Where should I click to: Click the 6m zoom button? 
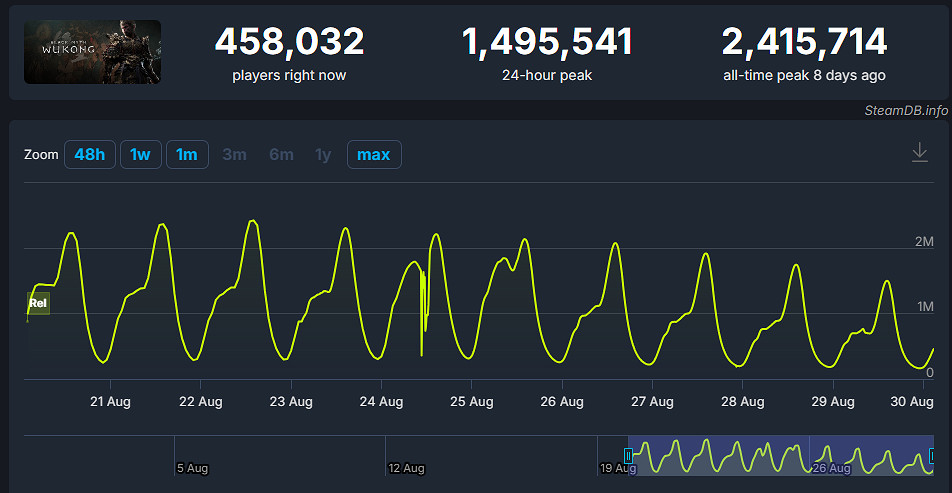281,155
